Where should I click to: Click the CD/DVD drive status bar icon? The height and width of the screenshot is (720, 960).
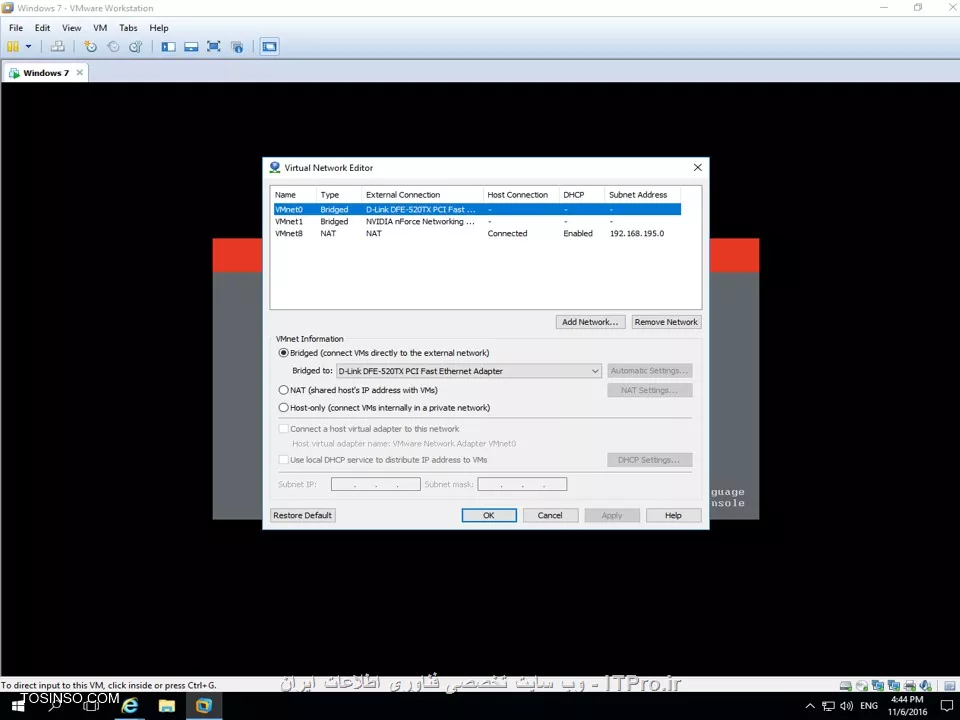point(861,686)
